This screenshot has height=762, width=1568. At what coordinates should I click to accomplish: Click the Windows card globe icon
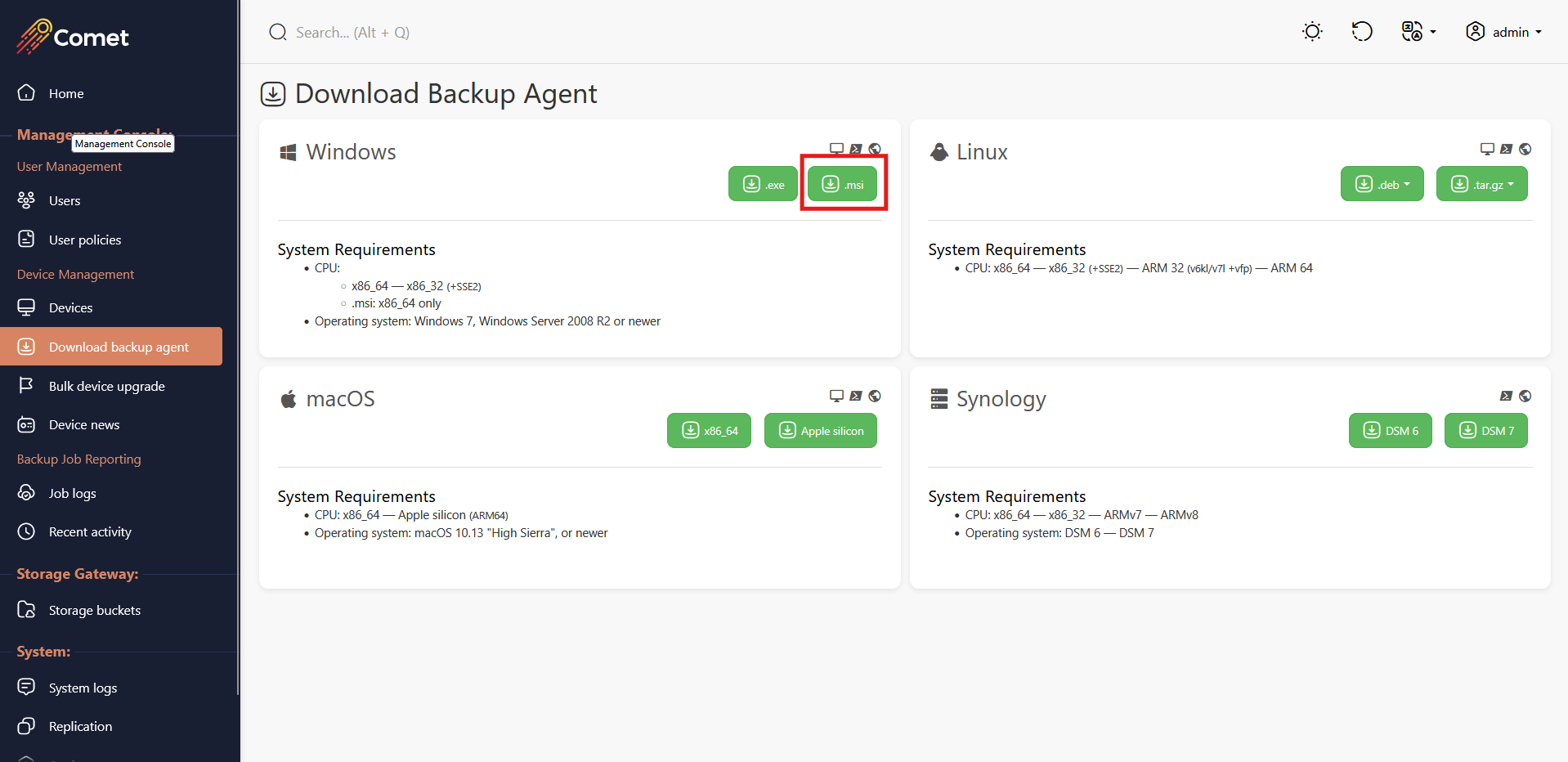point(875,149)
